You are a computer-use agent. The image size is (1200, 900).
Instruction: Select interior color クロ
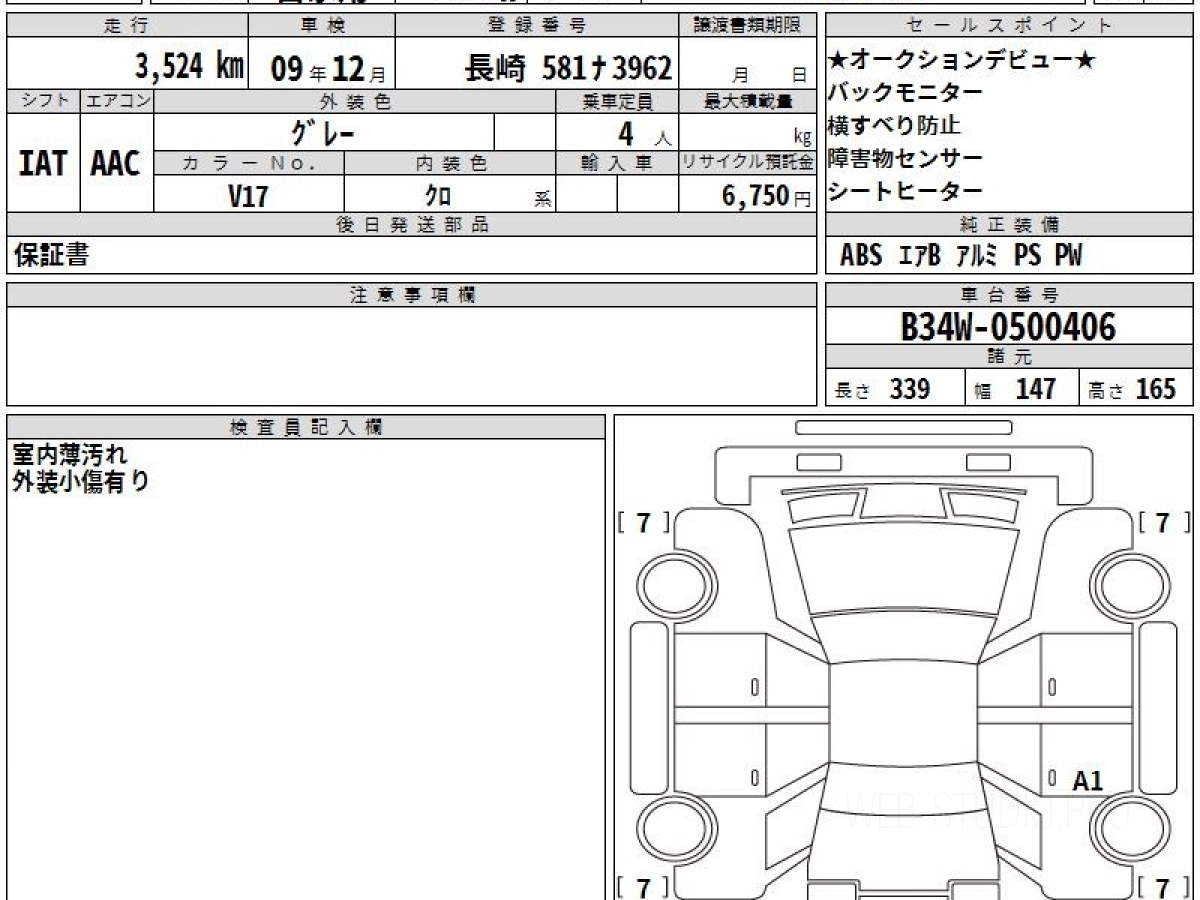(438, 196)
